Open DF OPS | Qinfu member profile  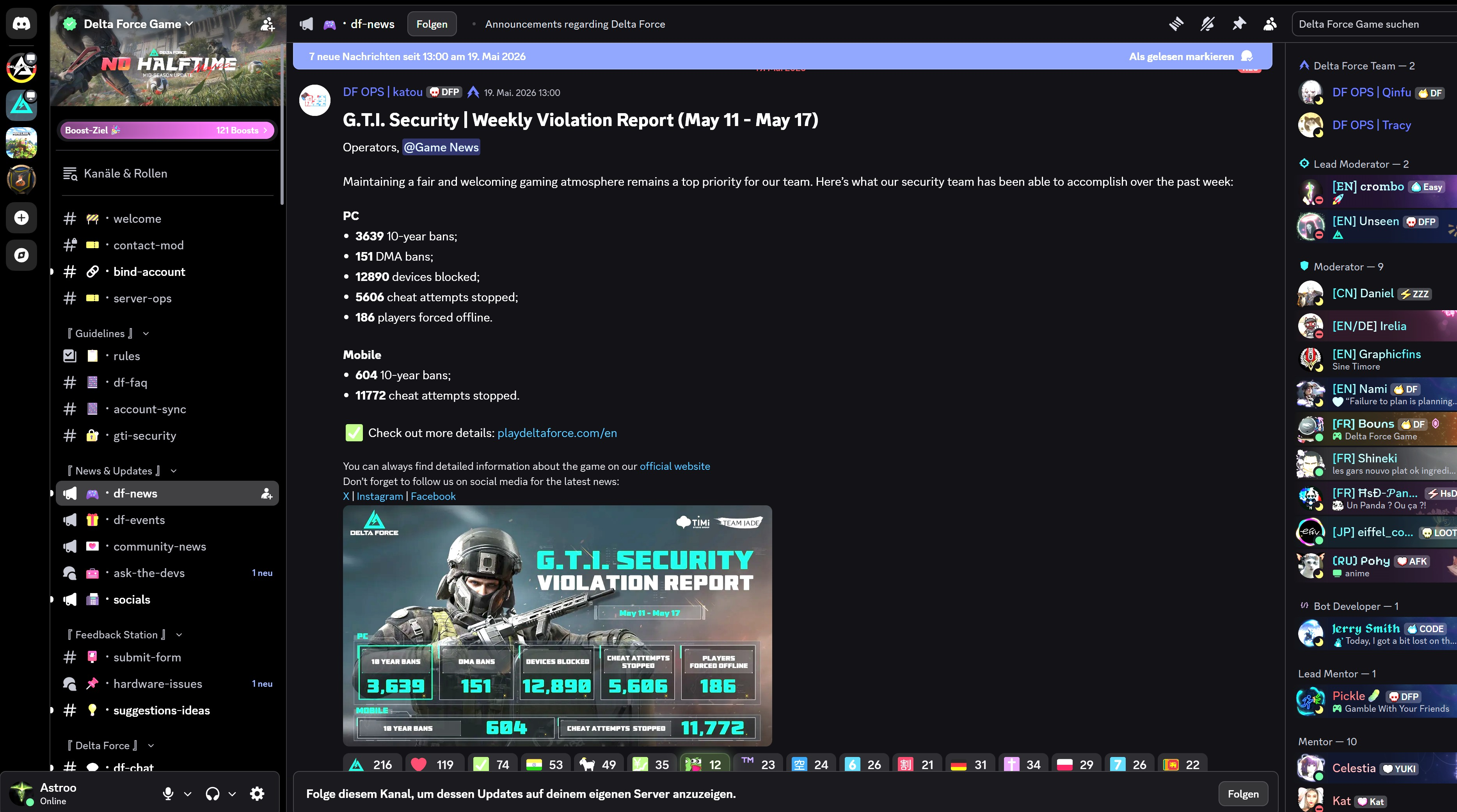point(1377,93)
